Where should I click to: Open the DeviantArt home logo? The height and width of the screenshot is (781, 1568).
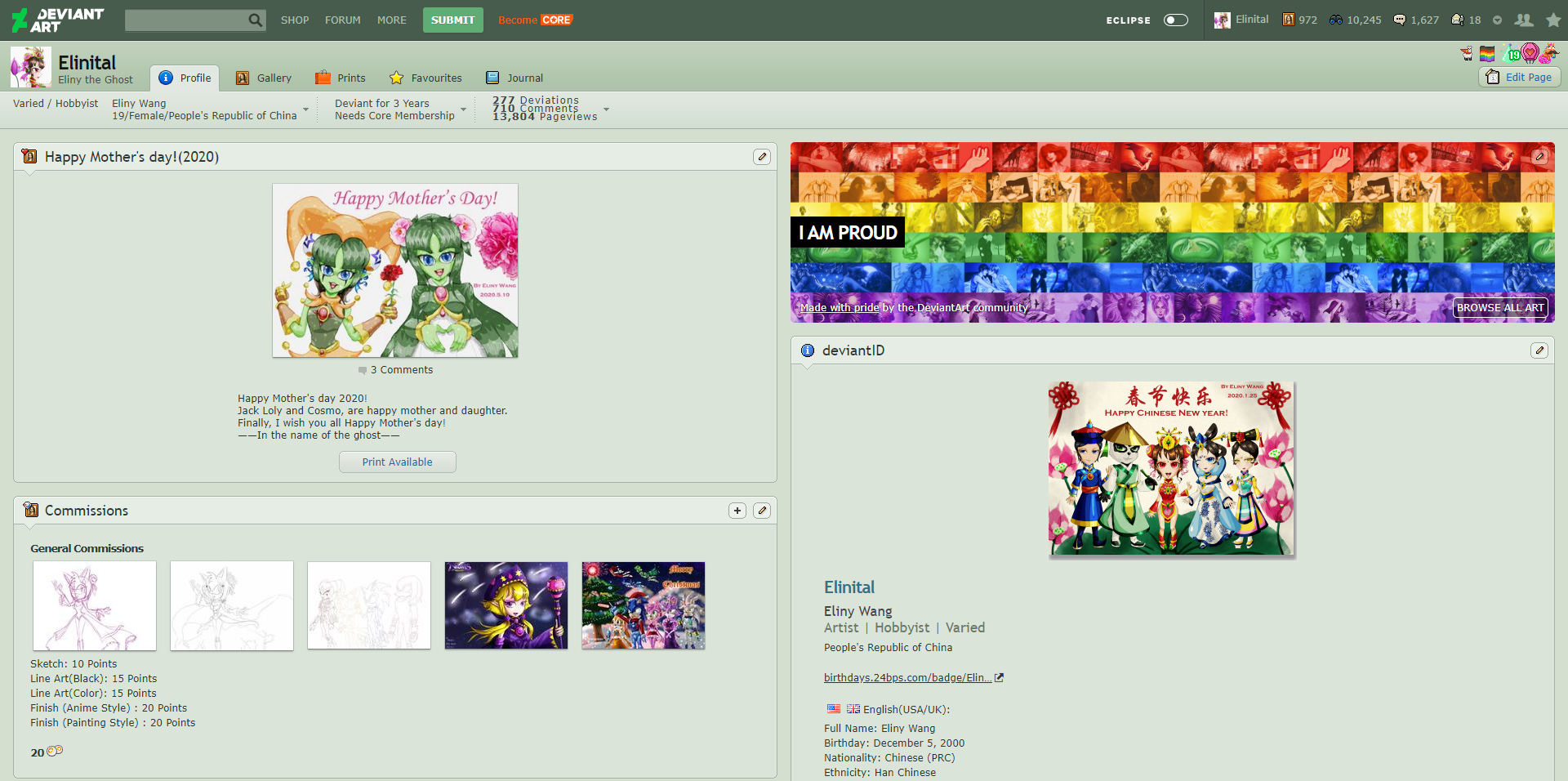tap(58, 20)
